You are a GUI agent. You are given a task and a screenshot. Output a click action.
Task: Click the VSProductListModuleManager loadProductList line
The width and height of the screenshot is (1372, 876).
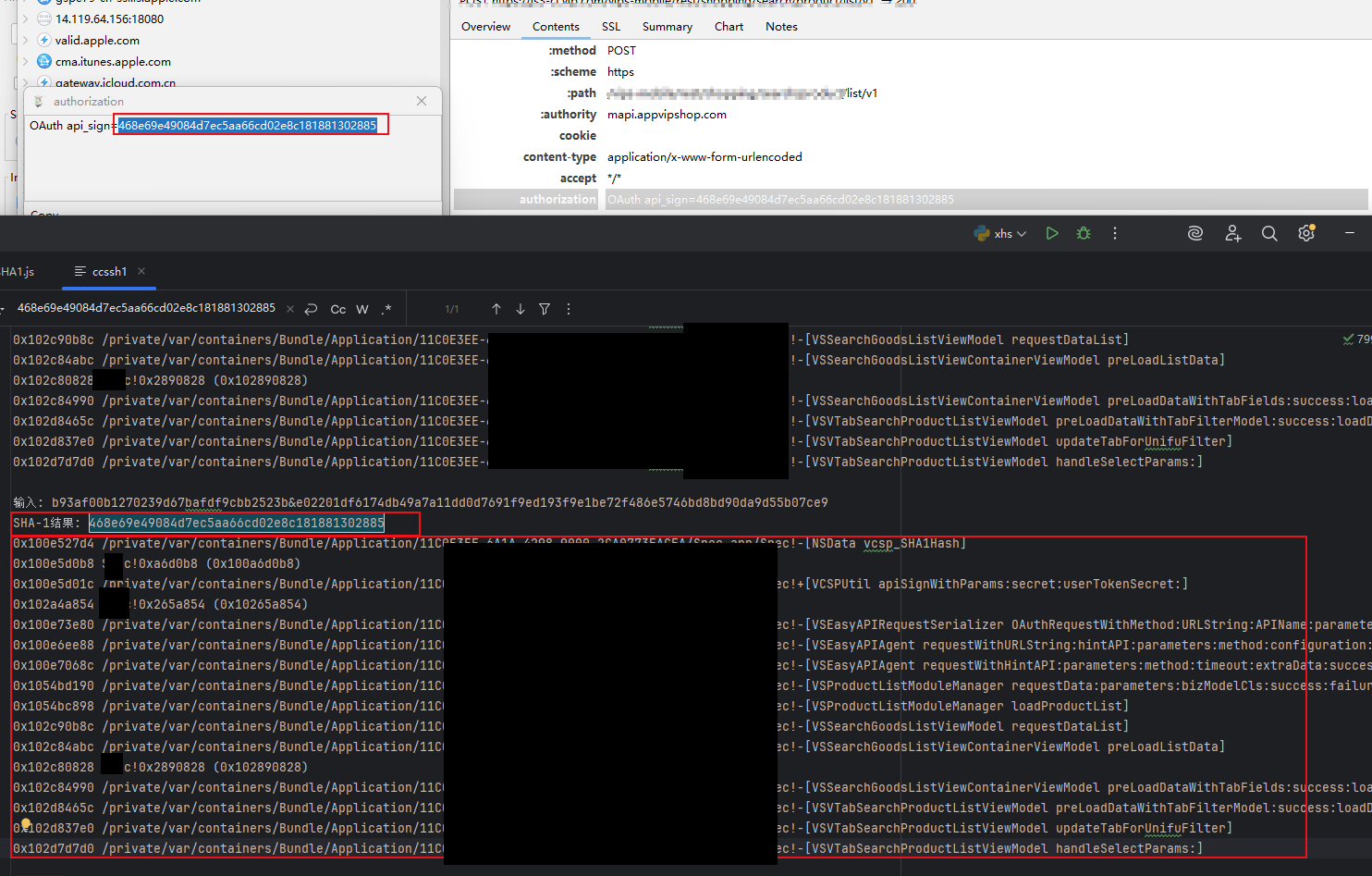coord(570,706)
